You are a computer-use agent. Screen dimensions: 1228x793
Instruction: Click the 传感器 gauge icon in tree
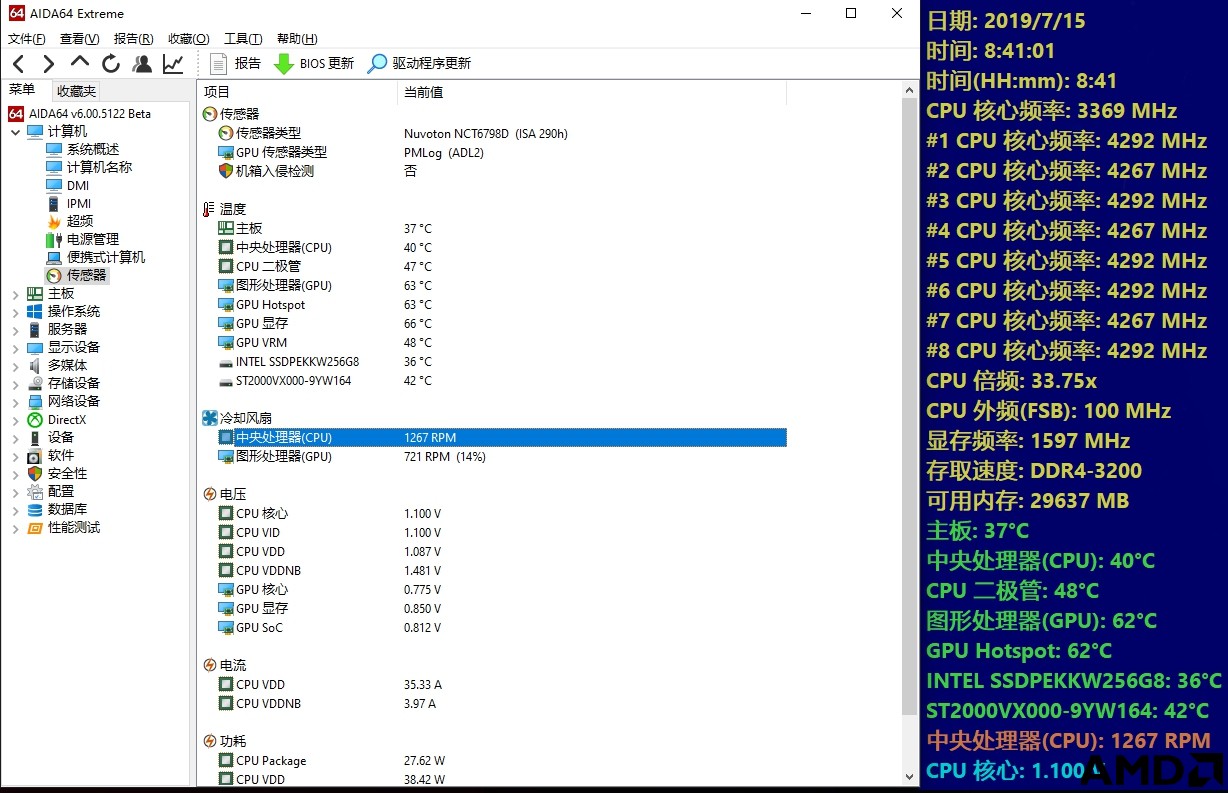tap(54, 275)
